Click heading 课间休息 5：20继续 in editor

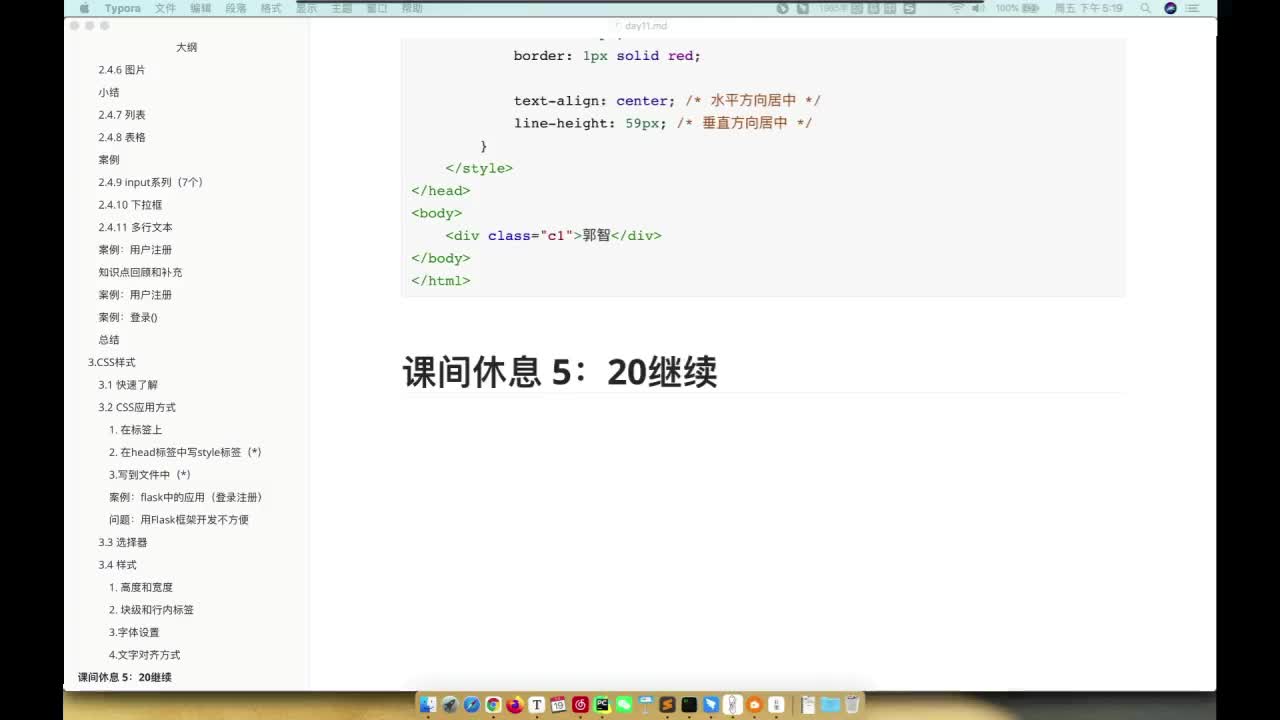pyautogui.click(x=560, y=372)
